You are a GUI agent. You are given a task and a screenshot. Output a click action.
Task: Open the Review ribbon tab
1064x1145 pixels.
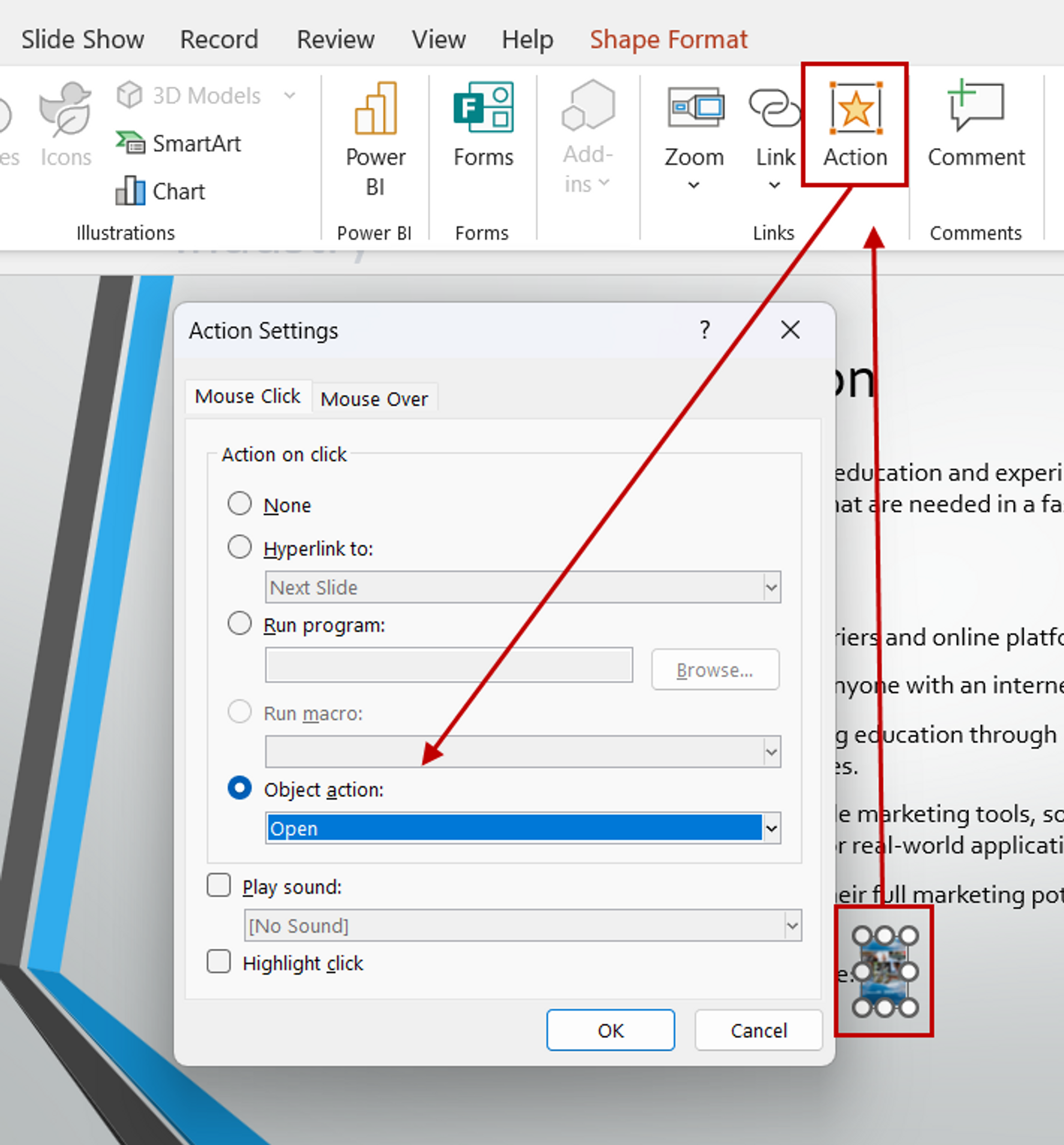tap(336, 40)
